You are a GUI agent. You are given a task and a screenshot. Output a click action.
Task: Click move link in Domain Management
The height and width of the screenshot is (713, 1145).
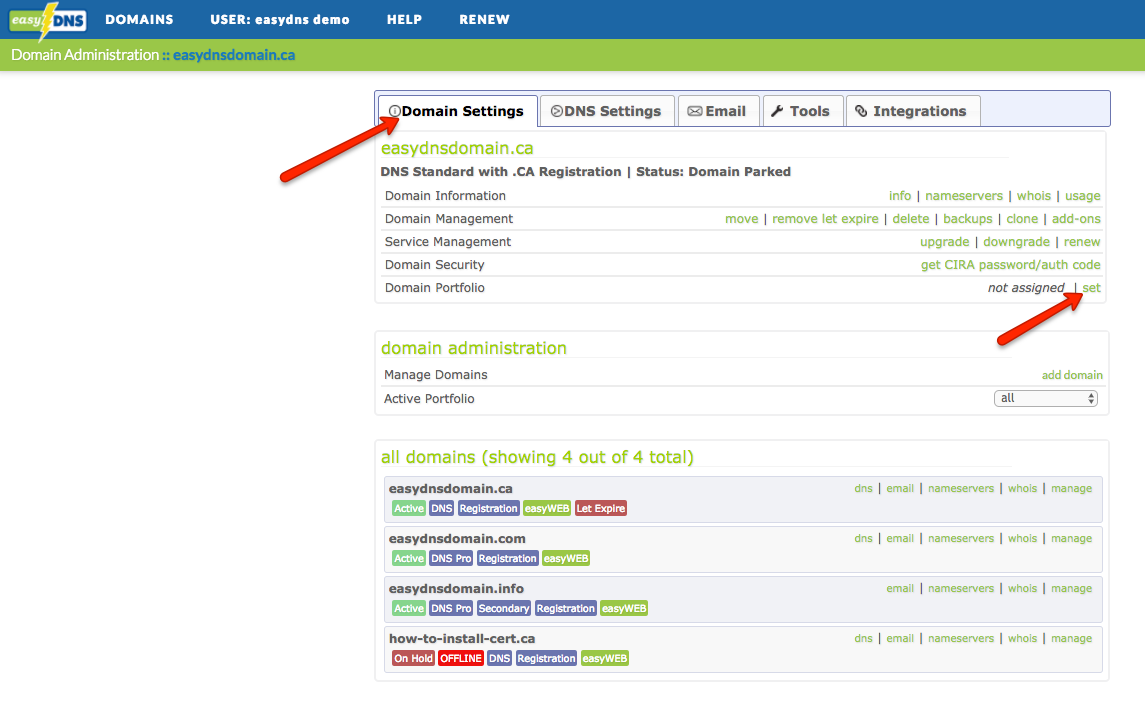click(x=741, y=218)
